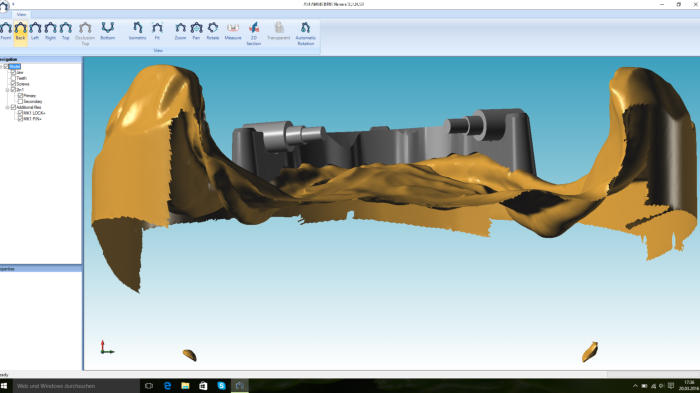Open the Measure tool

[233, 31]
